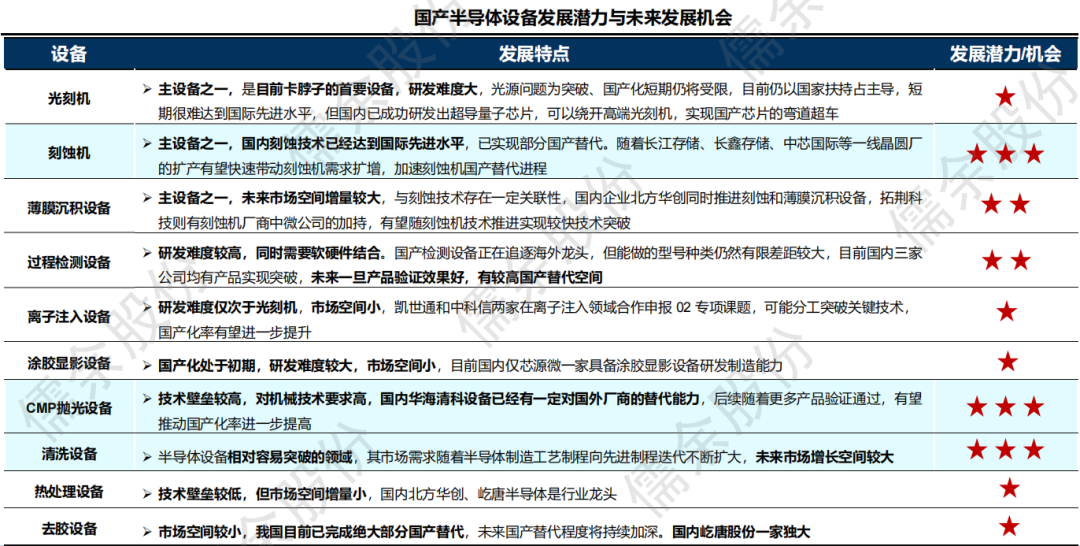Select the 过程检测设备 device cell

point(69,262)
